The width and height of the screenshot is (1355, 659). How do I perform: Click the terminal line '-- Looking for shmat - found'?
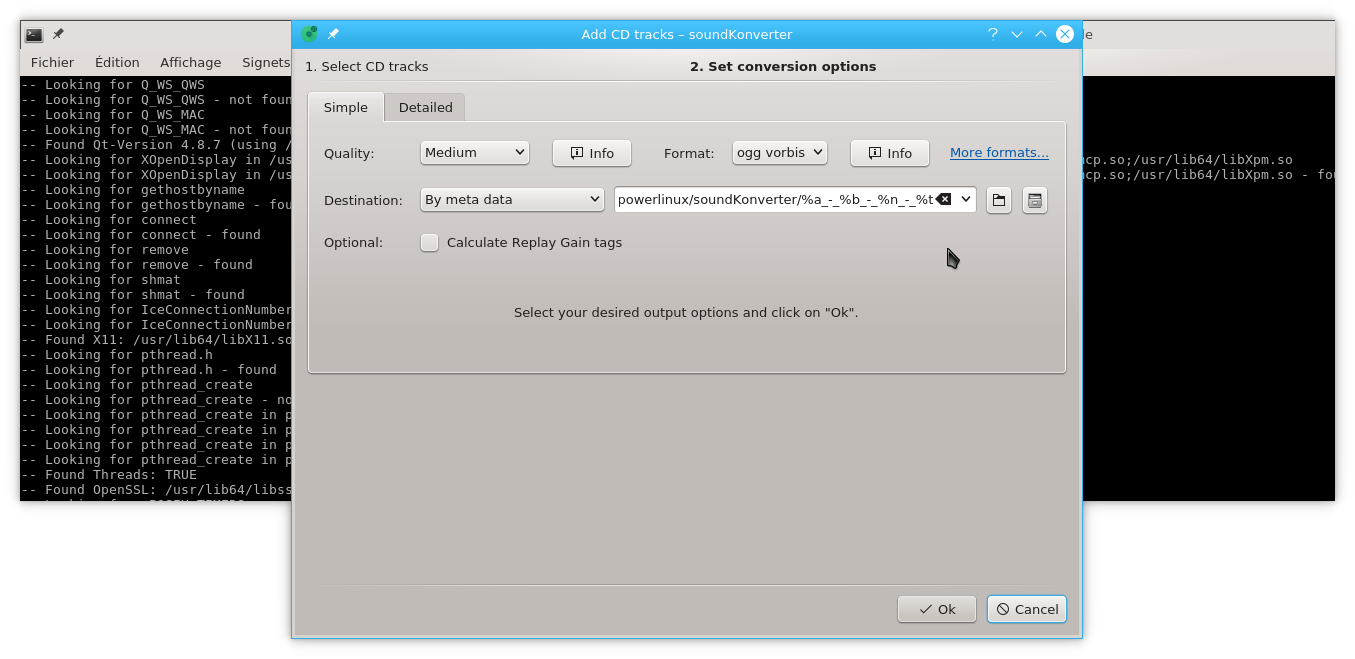click(x=133, y=295)
